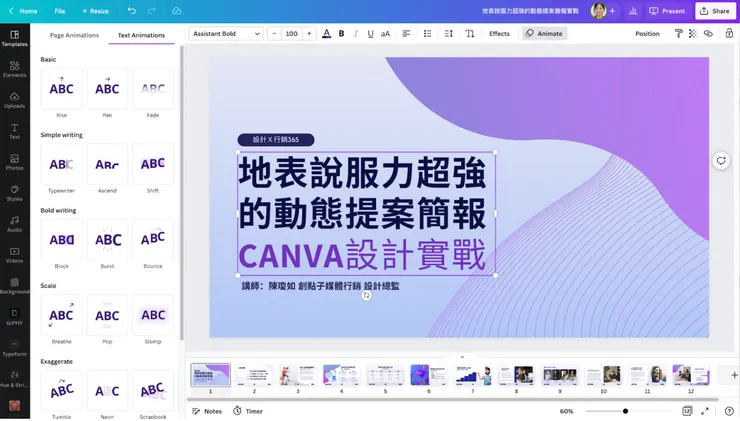
Task: Open the font family dropdown
Action: pyautogui.click(x=226, y=34)
